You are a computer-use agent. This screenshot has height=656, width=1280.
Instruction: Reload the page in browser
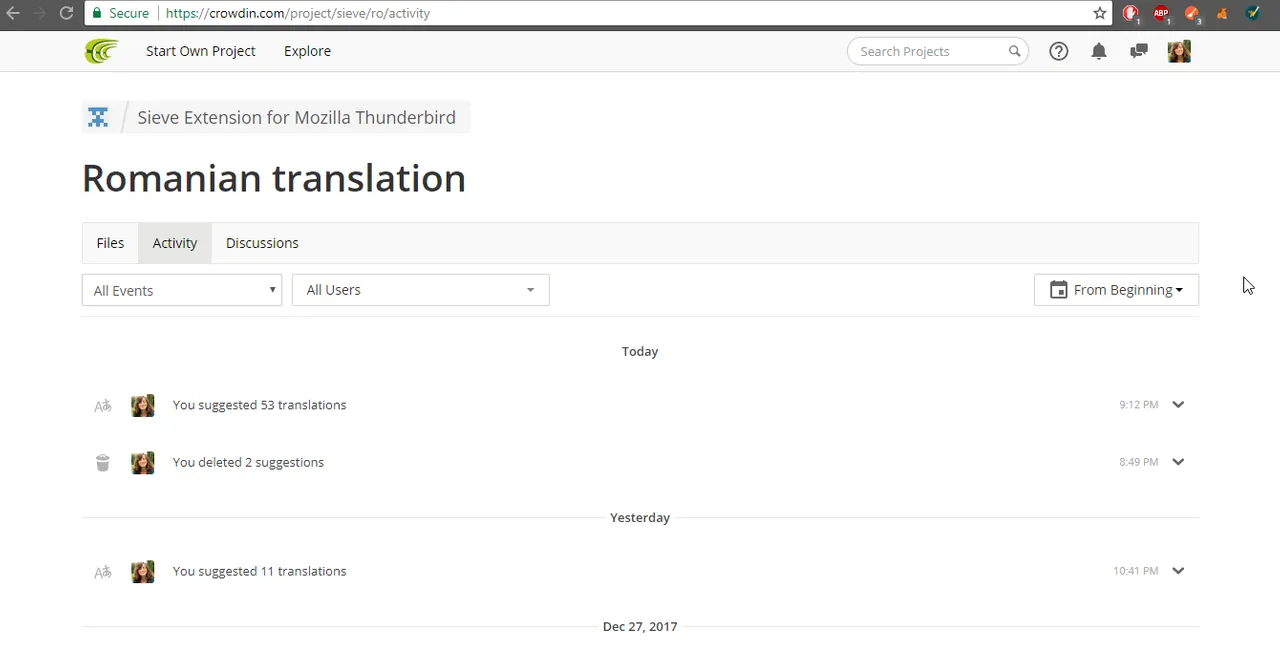[x=66, y=13]
